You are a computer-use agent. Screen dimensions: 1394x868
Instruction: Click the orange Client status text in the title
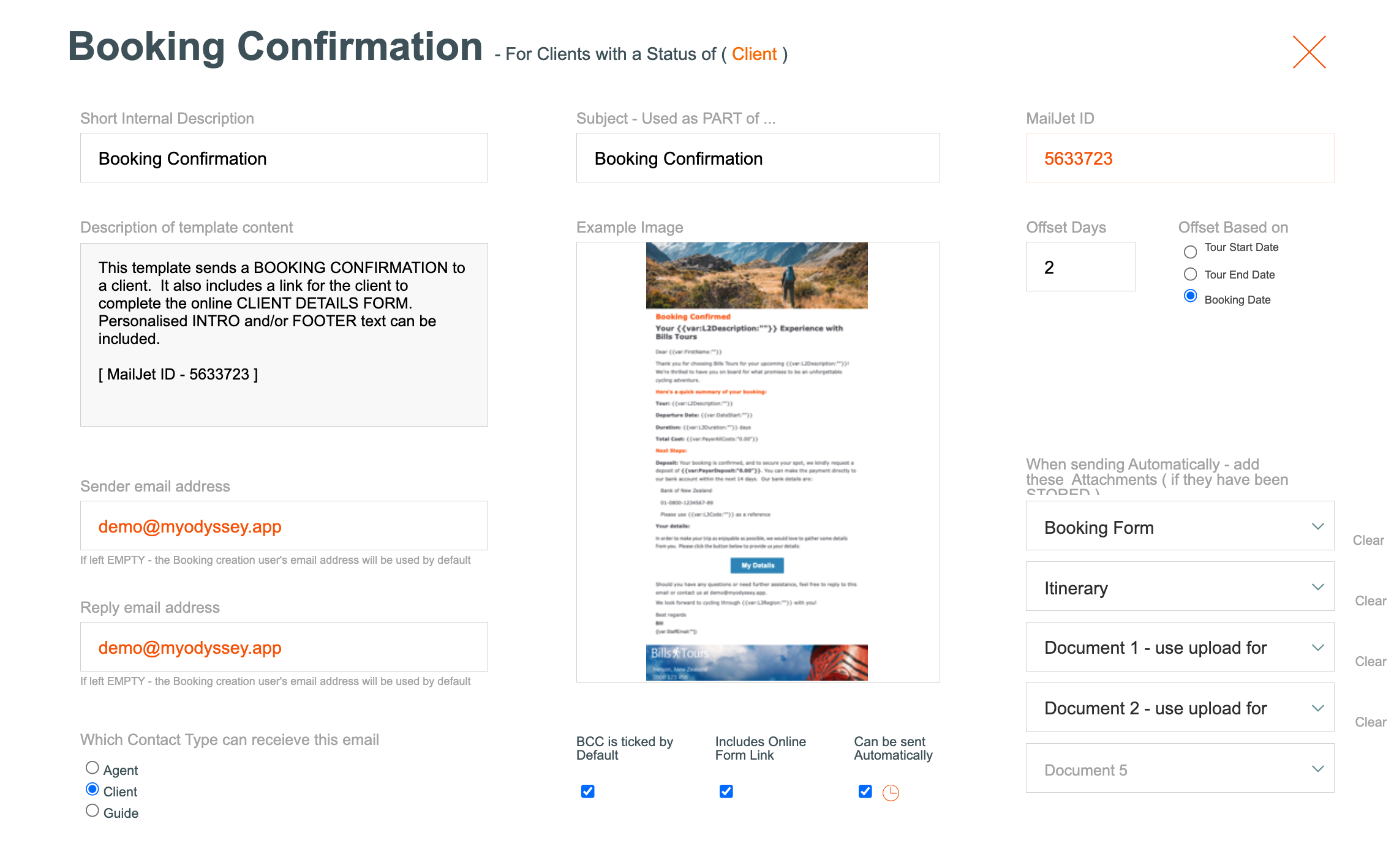754,54
